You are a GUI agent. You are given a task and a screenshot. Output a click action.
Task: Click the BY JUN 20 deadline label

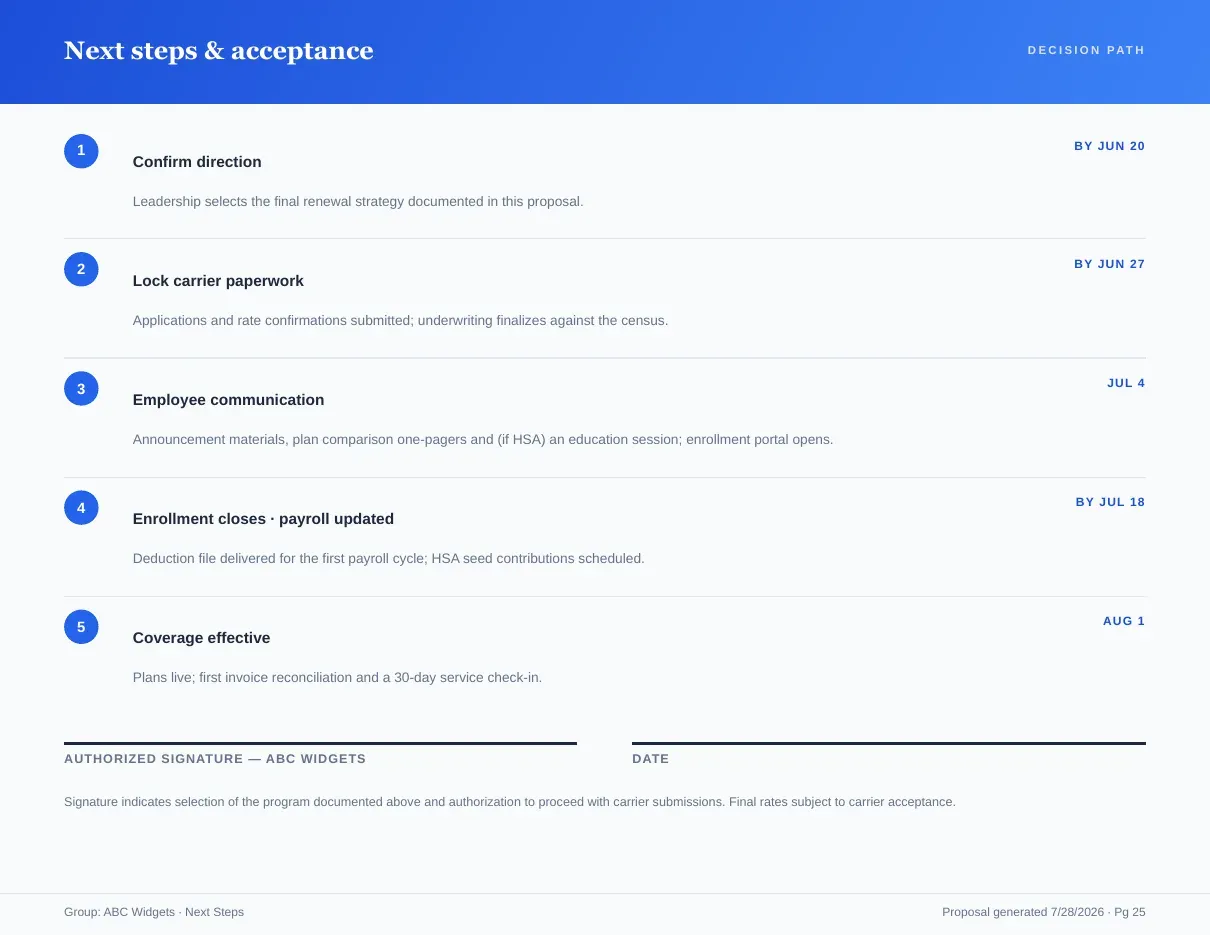pyautogui.click(x=1109, y=146)
